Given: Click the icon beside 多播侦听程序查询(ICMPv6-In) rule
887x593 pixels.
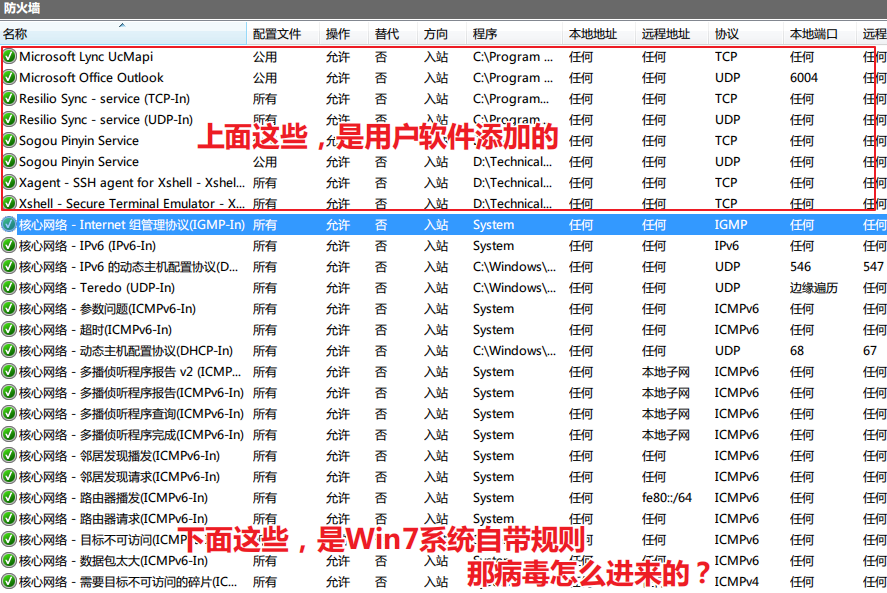Looking at the screenshot, I should point(8,414).
